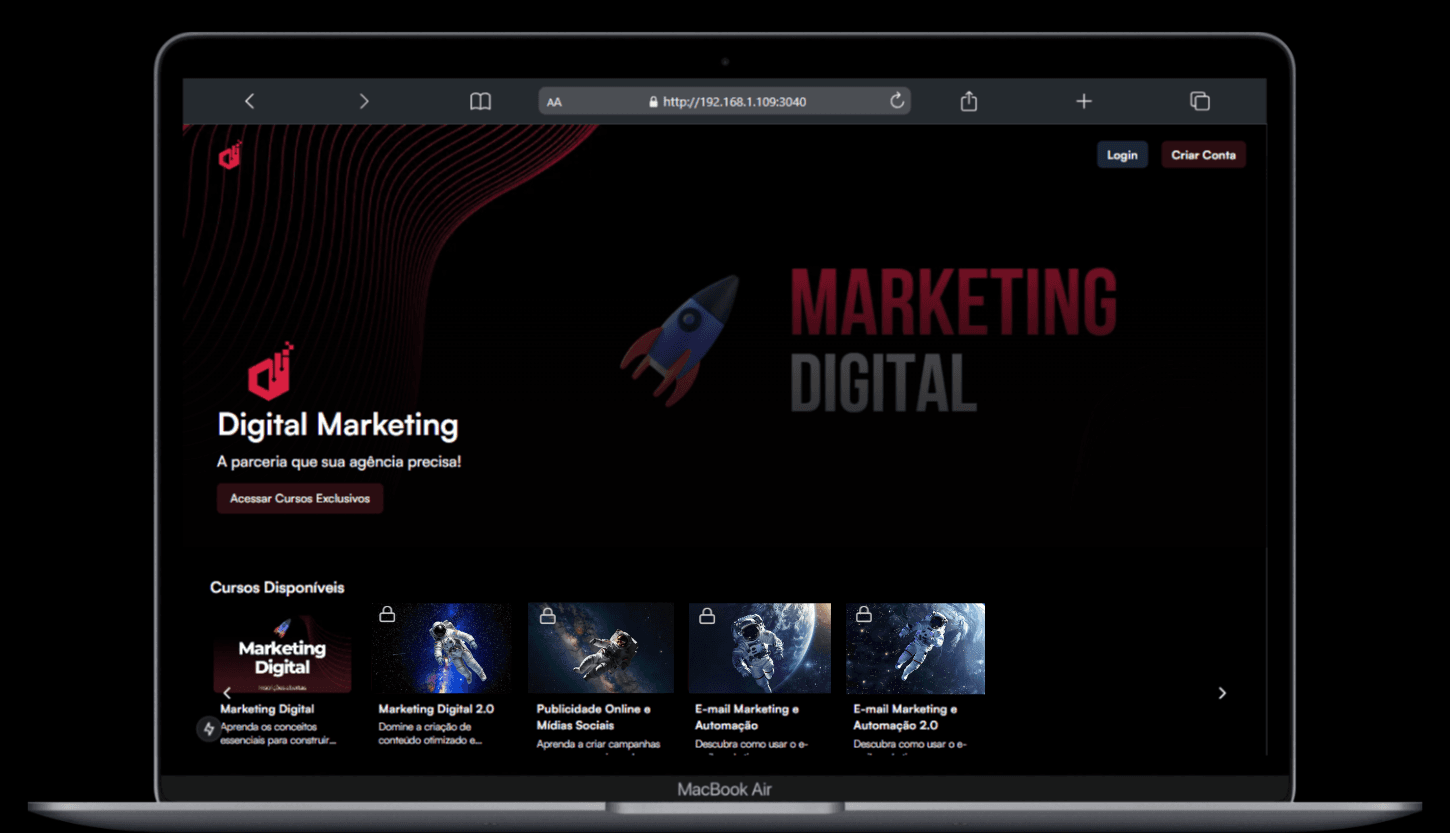The image size is (1450, 833).
Task: Navigate back with the browser back arrow
Action: pyautogui.click(x=249, y=101)
